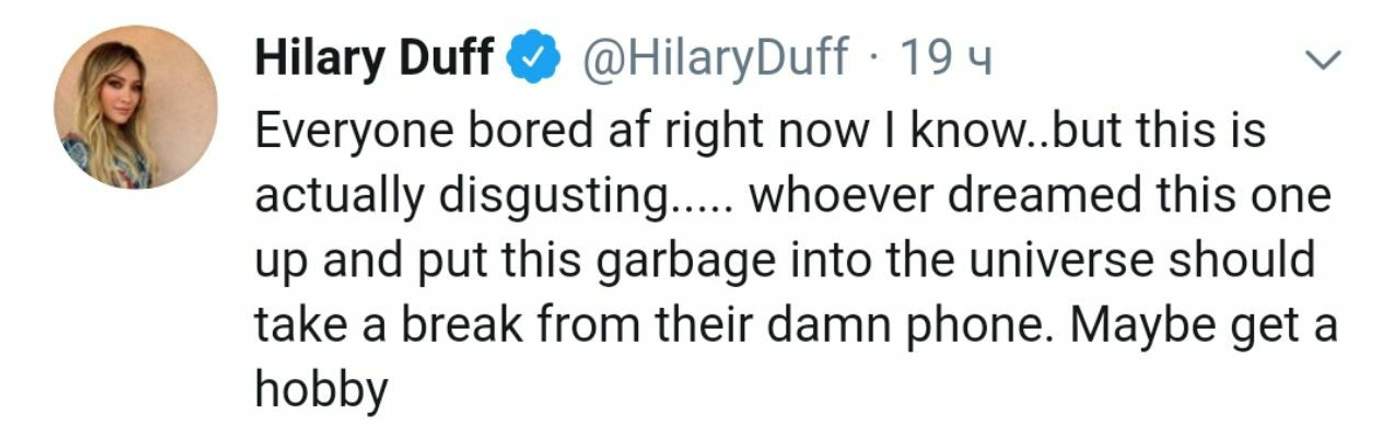Open the tweet options chevron menu
The image size is (1400, 432).
(1325, 62)
